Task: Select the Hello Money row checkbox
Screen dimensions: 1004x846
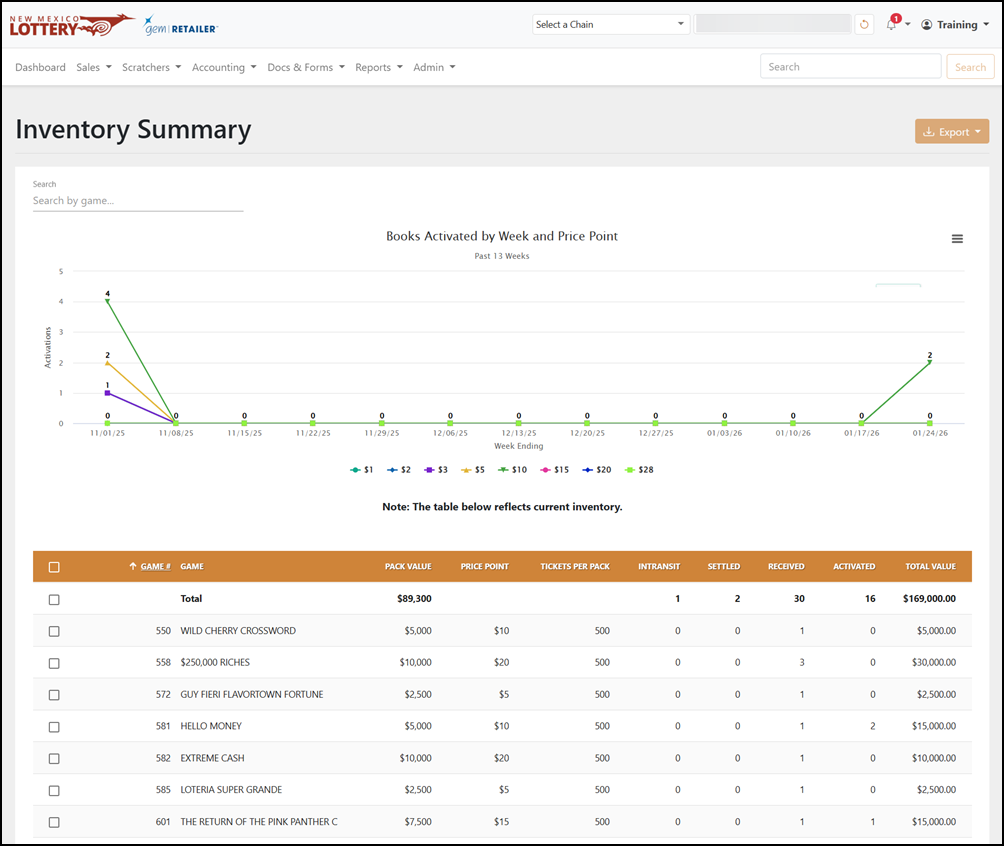Action: [x=54, y=727]
